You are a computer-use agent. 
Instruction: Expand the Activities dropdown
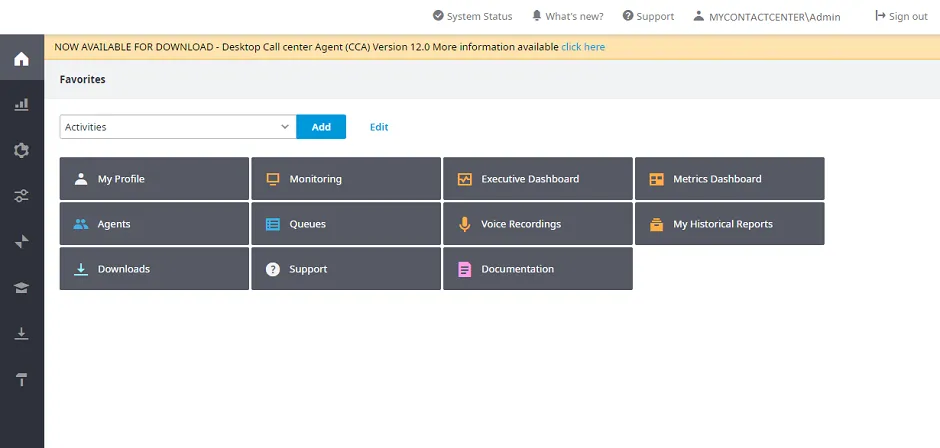click(178, 127)
